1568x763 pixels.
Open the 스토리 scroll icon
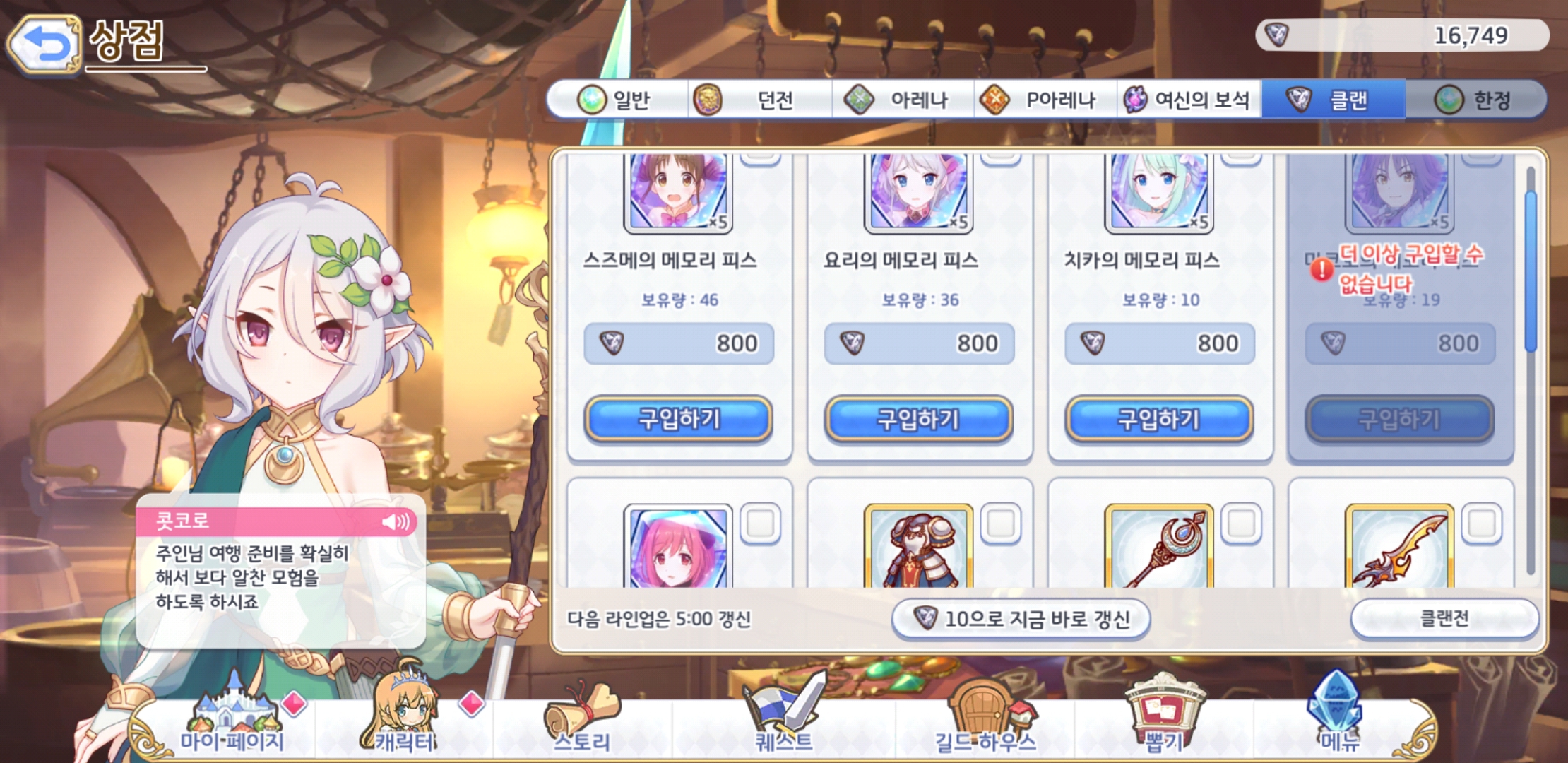(x=582, y=716)
